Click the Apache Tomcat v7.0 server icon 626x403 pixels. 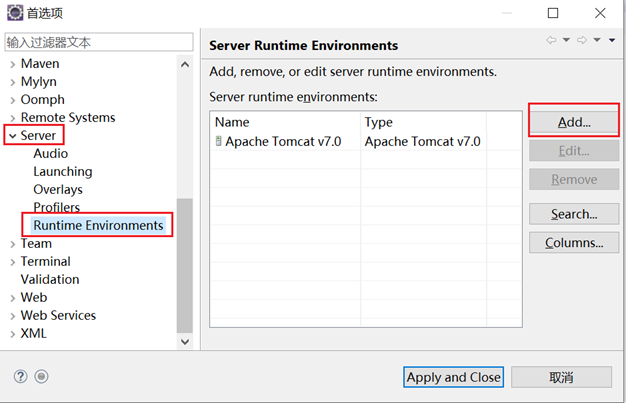pos(218,142)
